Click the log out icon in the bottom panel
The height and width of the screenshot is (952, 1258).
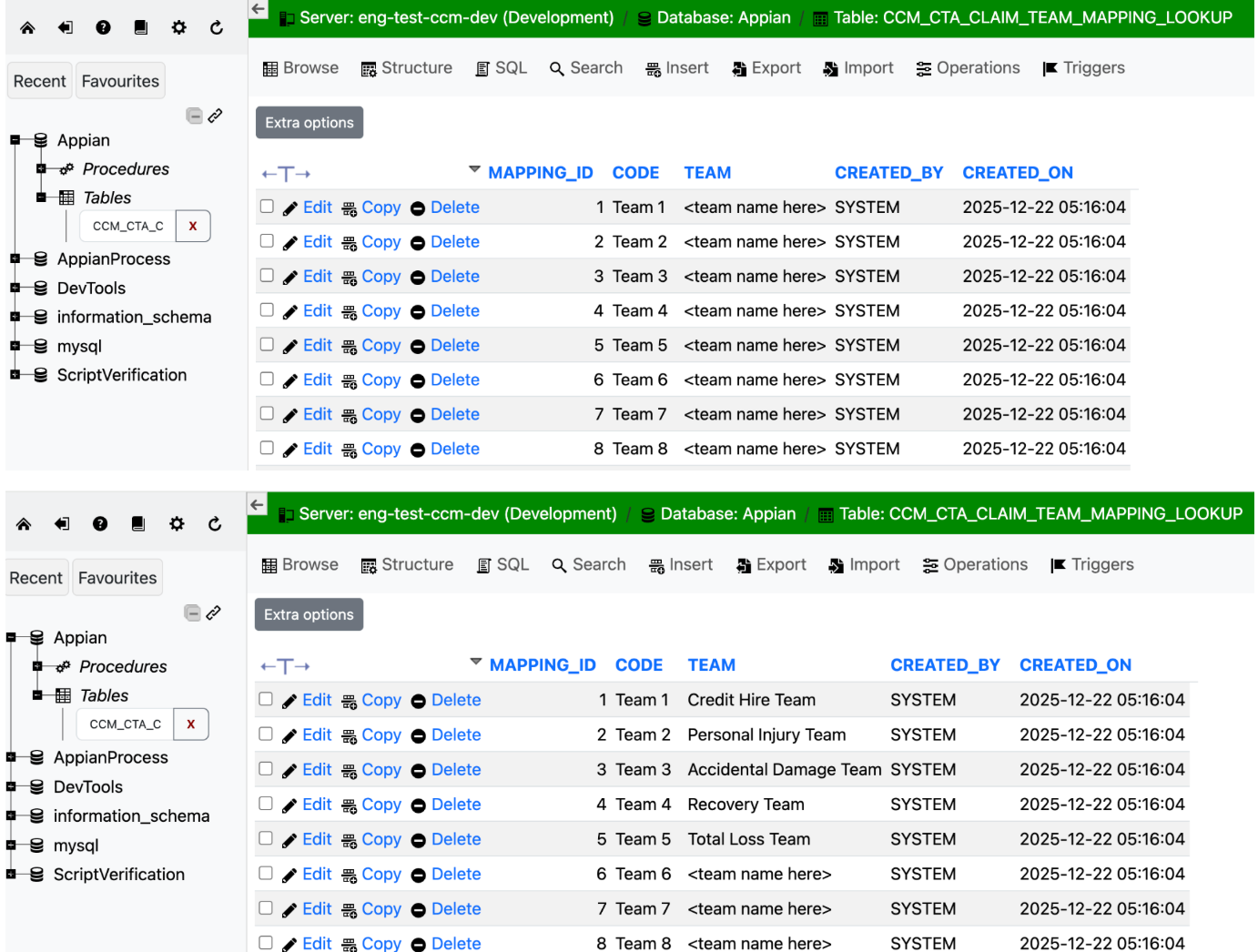pos(62,523)
